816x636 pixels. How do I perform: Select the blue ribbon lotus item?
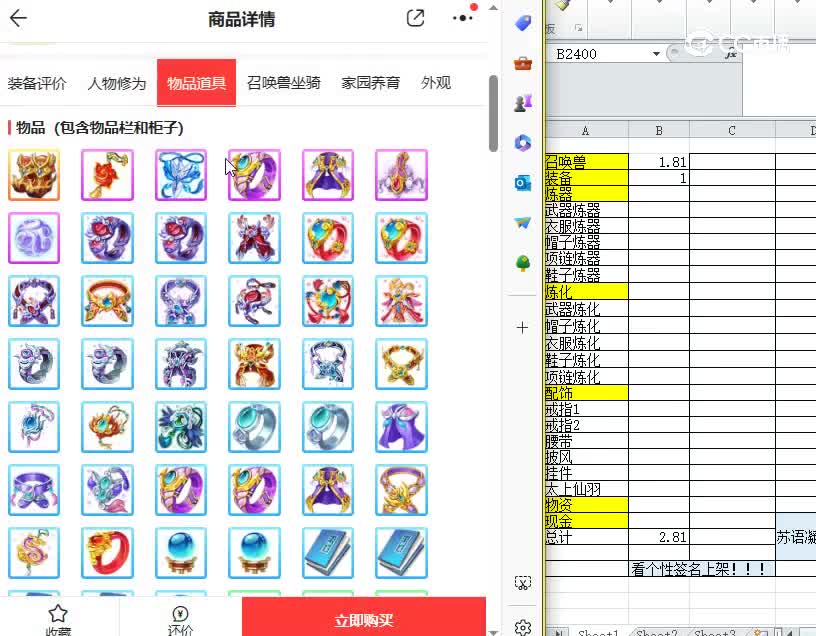pos(181,175)
